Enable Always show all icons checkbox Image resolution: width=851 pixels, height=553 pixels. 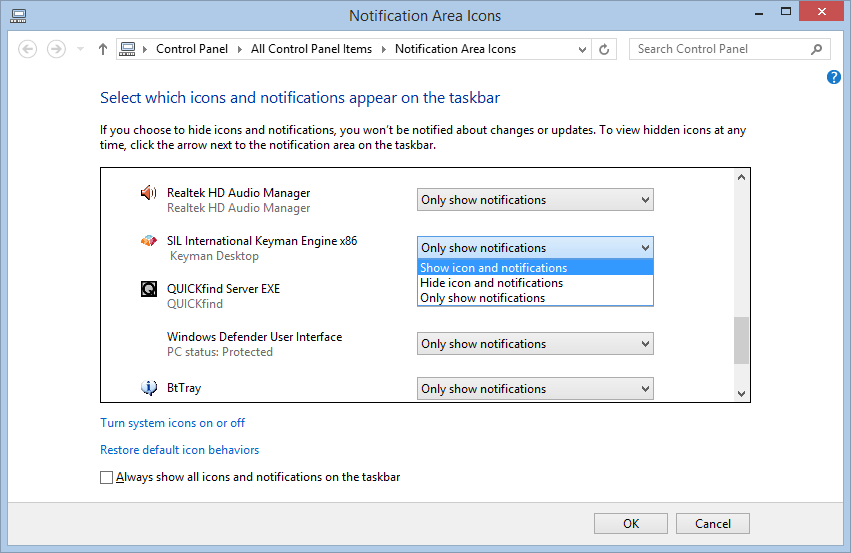[x=106, y=477]
